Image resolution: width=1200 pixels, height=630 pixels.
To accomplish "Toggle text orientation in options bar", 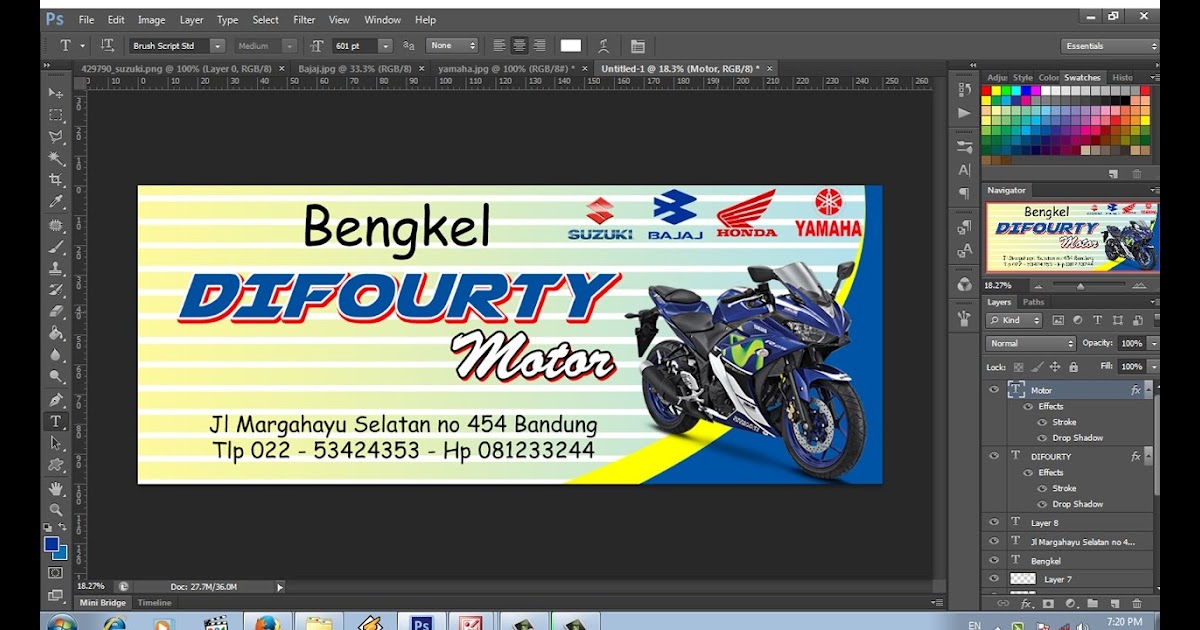I will coord(107,46).
